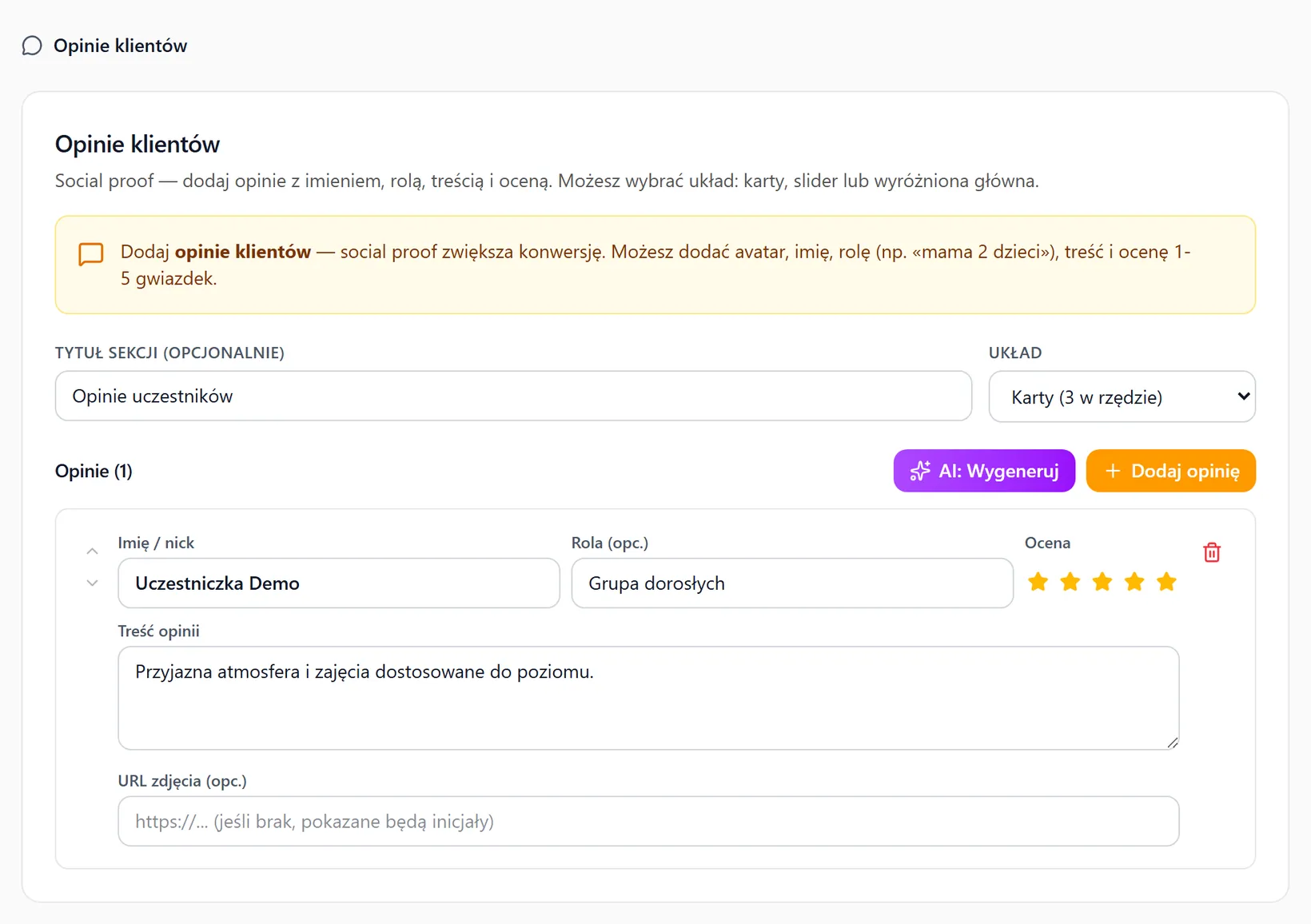This screenshot has height=924, width=1311.
Task: Click the Imię / nick field
Action: pos(339,583)
